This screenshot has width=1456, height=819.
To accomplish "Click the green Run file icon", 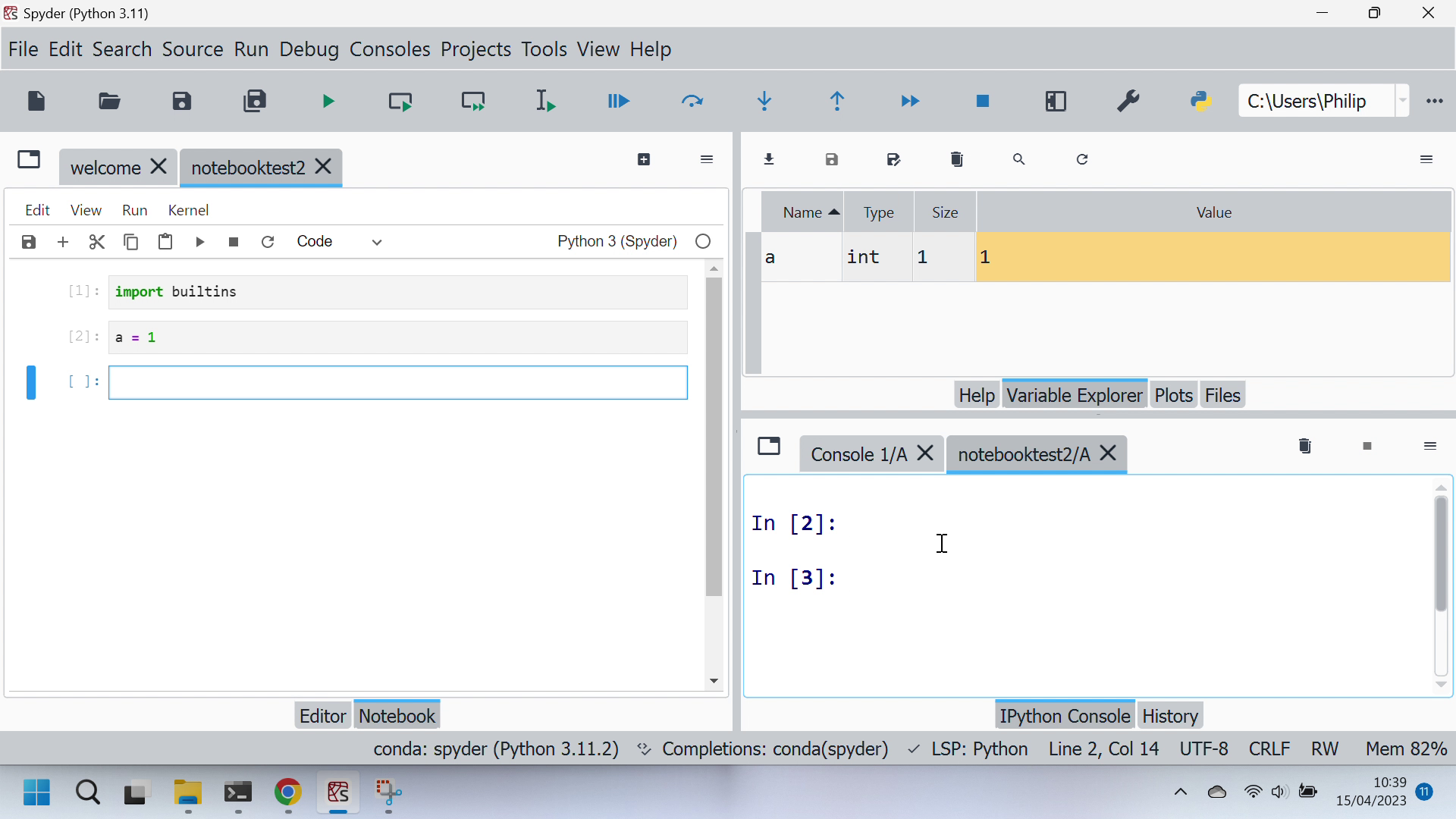I will 328,101.
